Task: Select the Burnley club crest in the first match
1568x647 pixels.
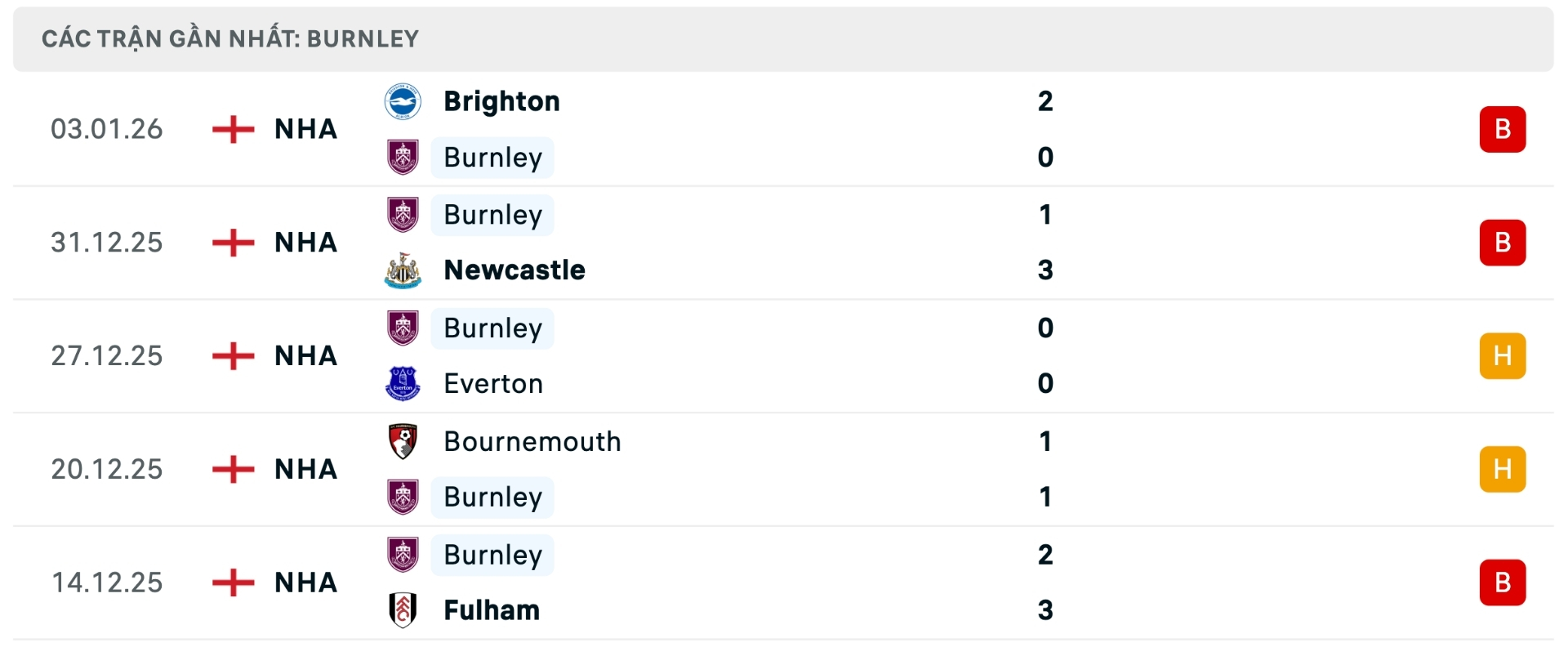Action: [x=403, y=157]
